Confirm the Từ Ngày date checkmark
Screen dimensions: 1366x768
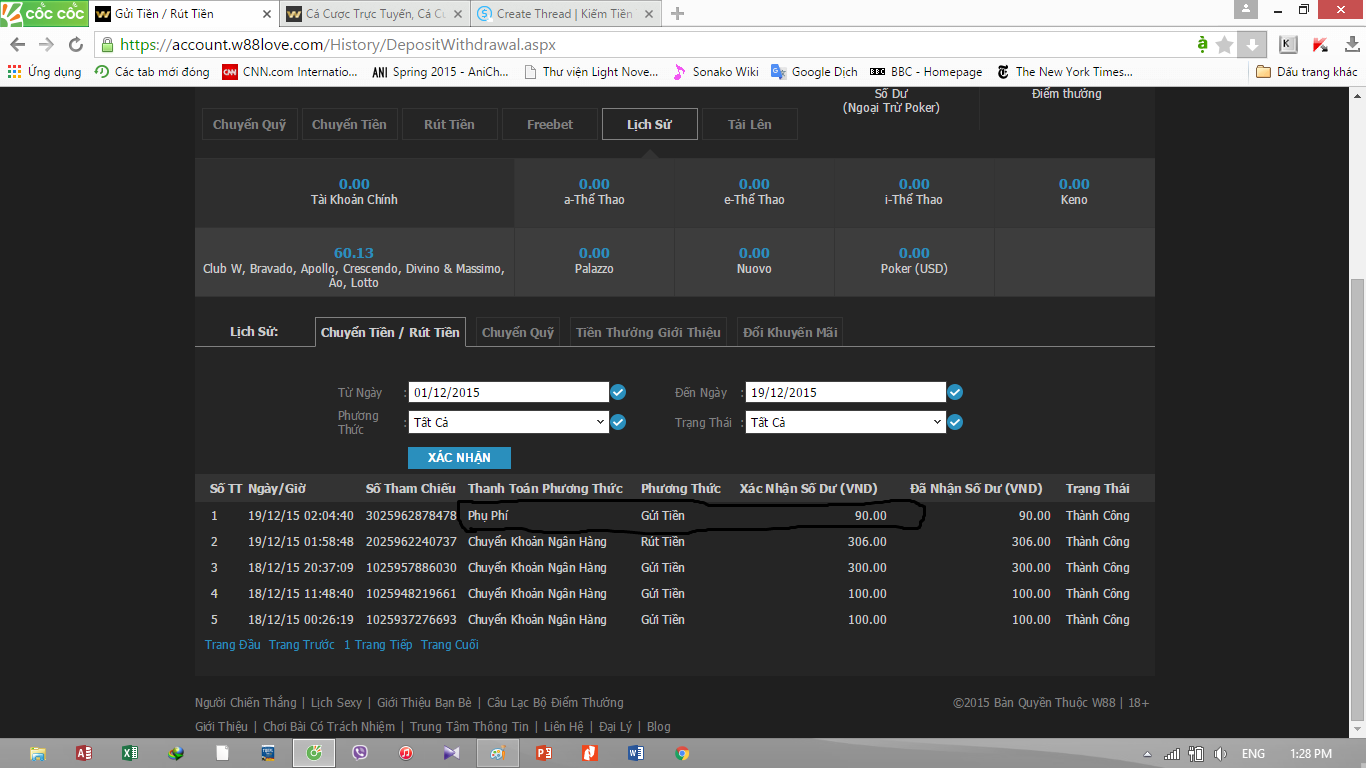coord(618,392)
